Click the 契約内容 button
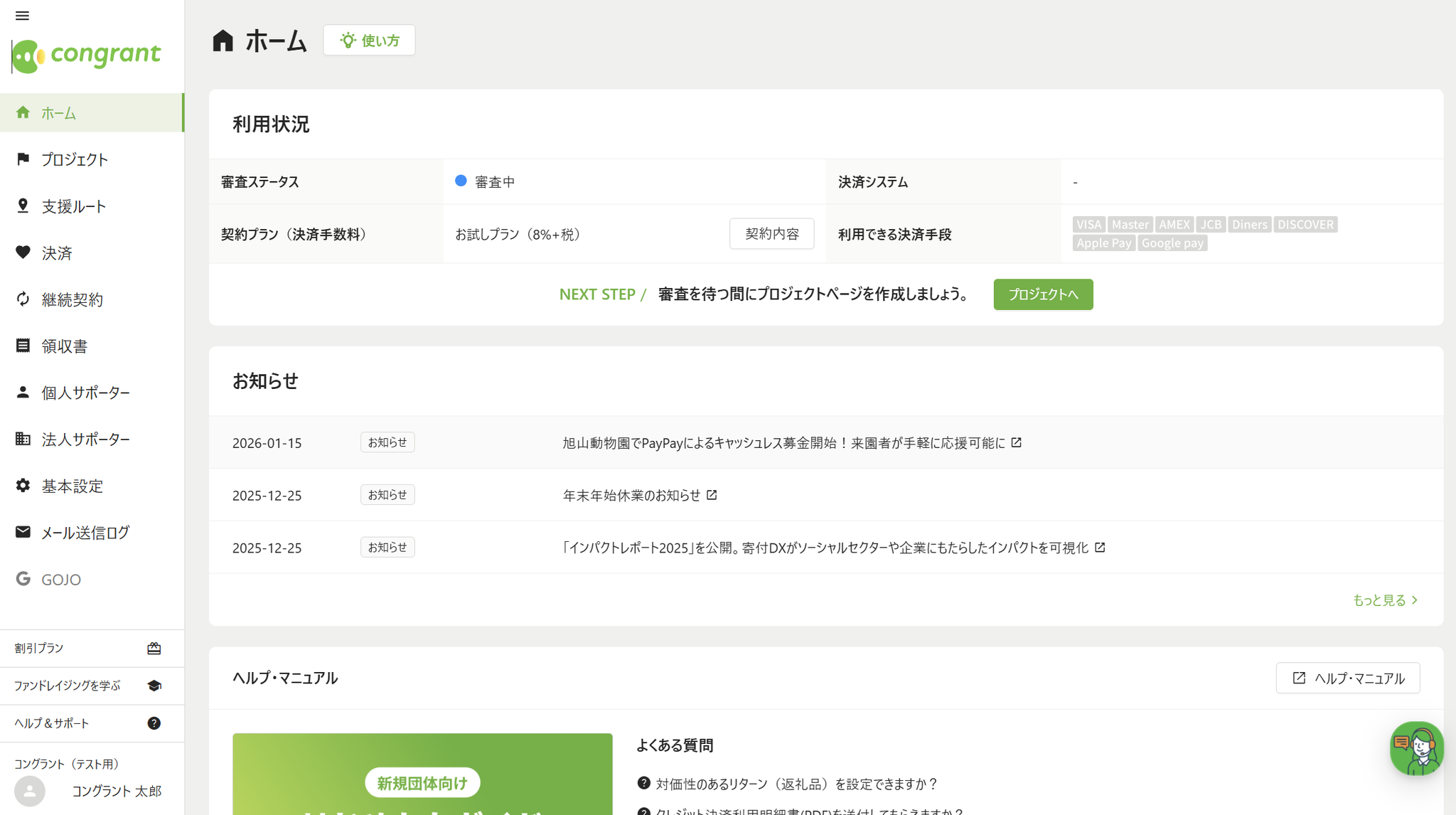This screenshot has width=1456, height=815. pyautogui.click(x=771, y=234)
